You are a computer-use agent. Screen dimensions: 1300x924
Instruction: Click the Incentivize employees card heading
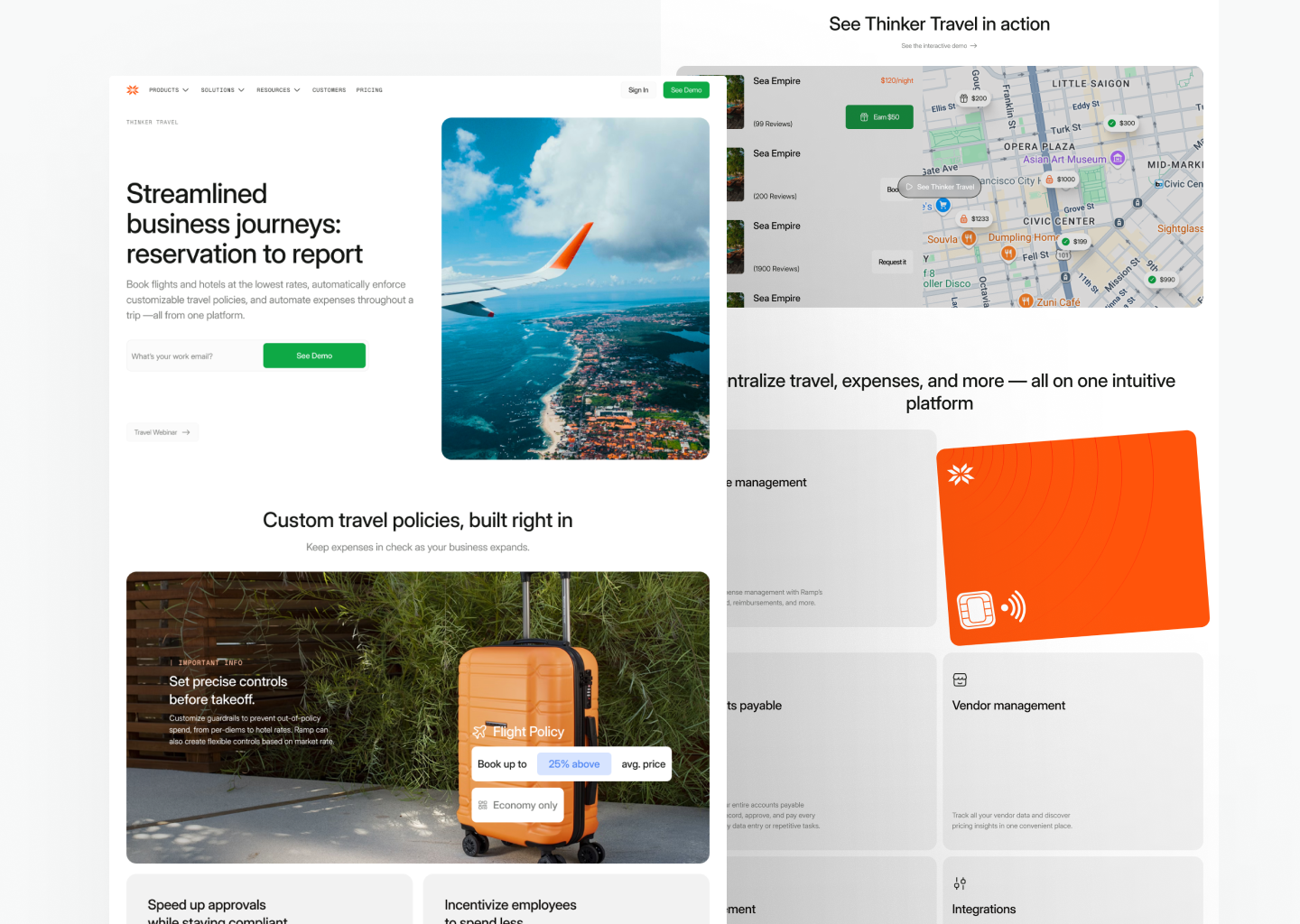click(x=510, y=912)
